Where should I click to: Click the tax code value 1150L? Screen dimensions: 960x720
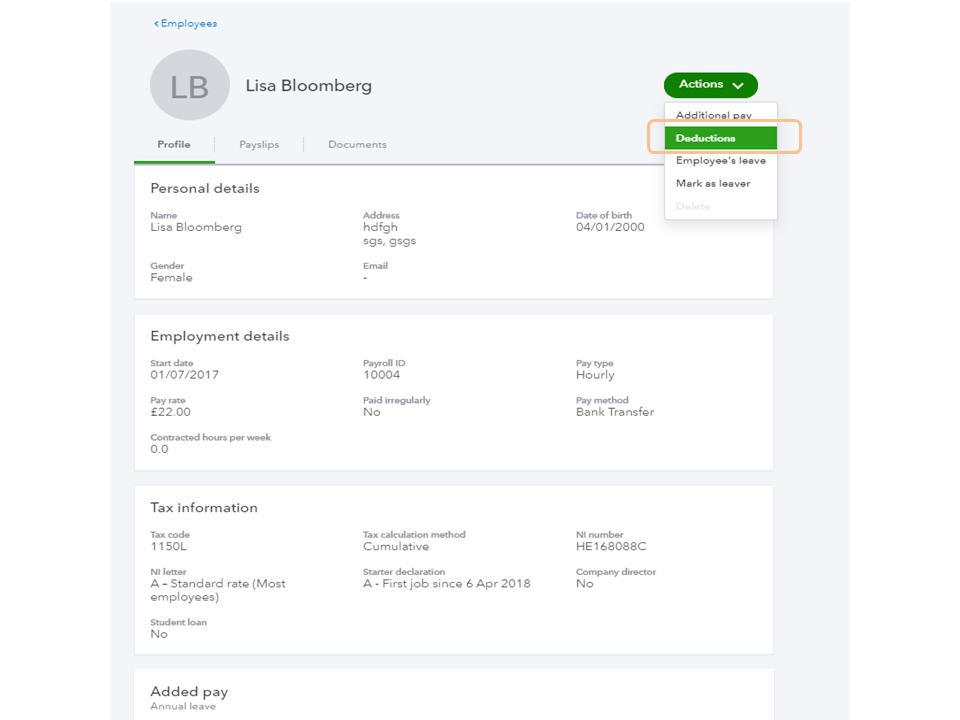pos(169,547)
